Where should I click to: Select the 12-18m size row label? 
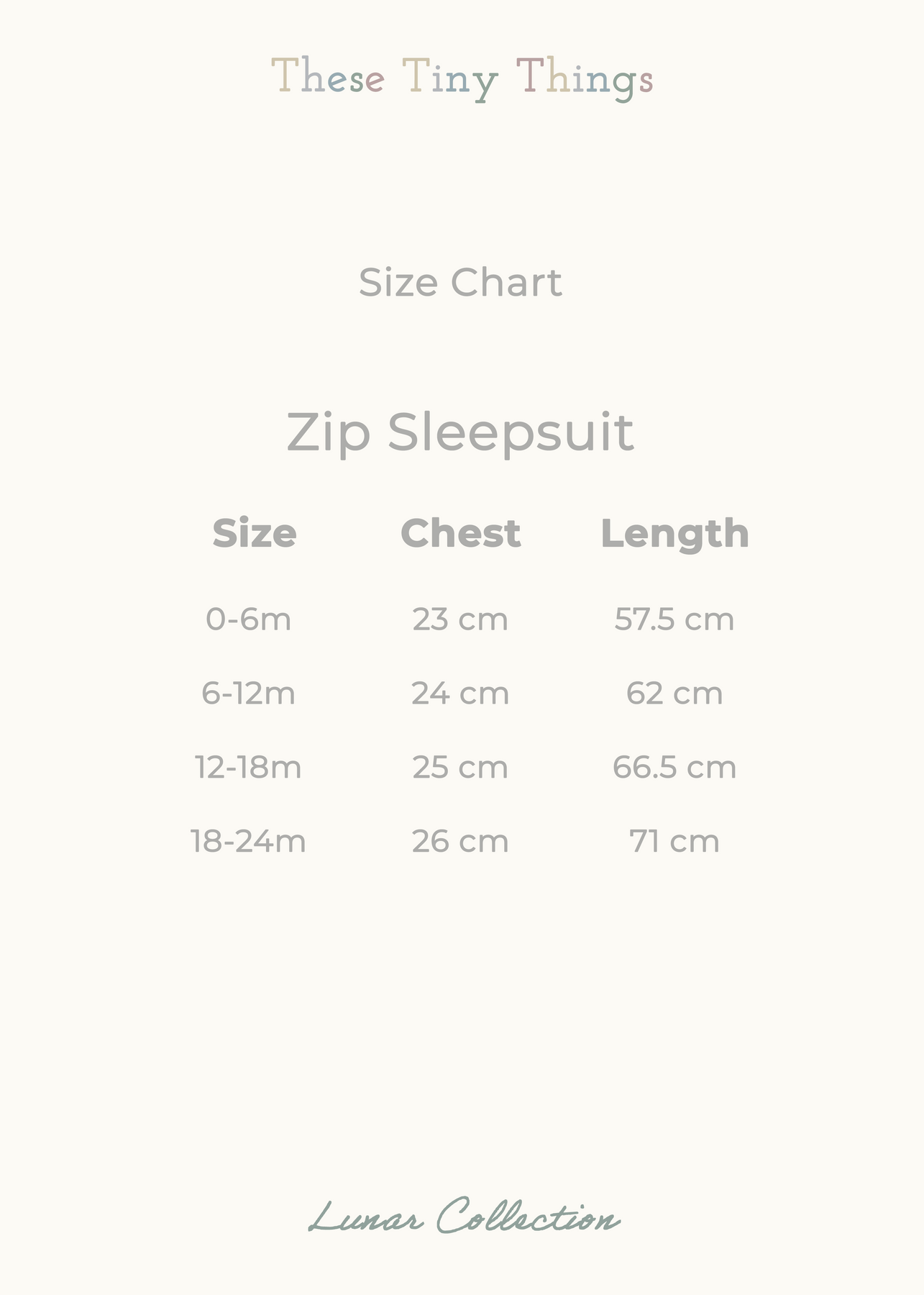point(249,768)
